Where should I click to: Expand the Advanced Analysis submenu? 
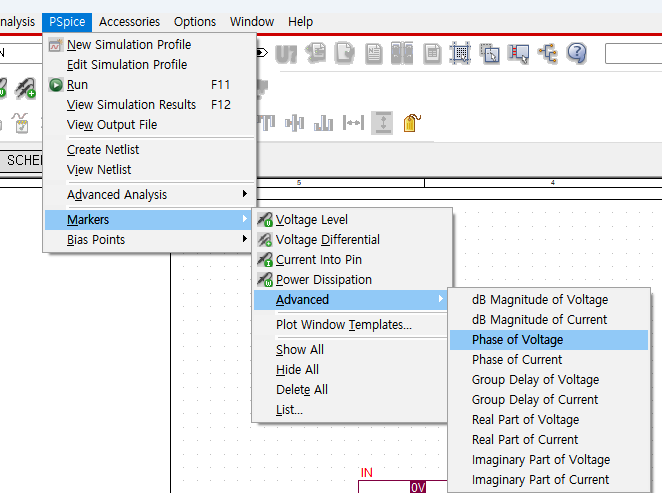point(149,195)
